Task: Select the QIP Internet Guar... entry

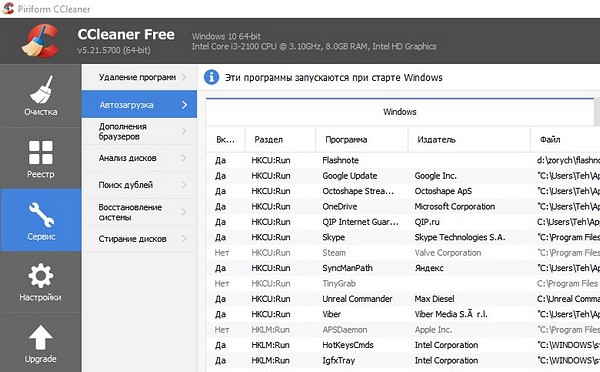Action: 403,222
